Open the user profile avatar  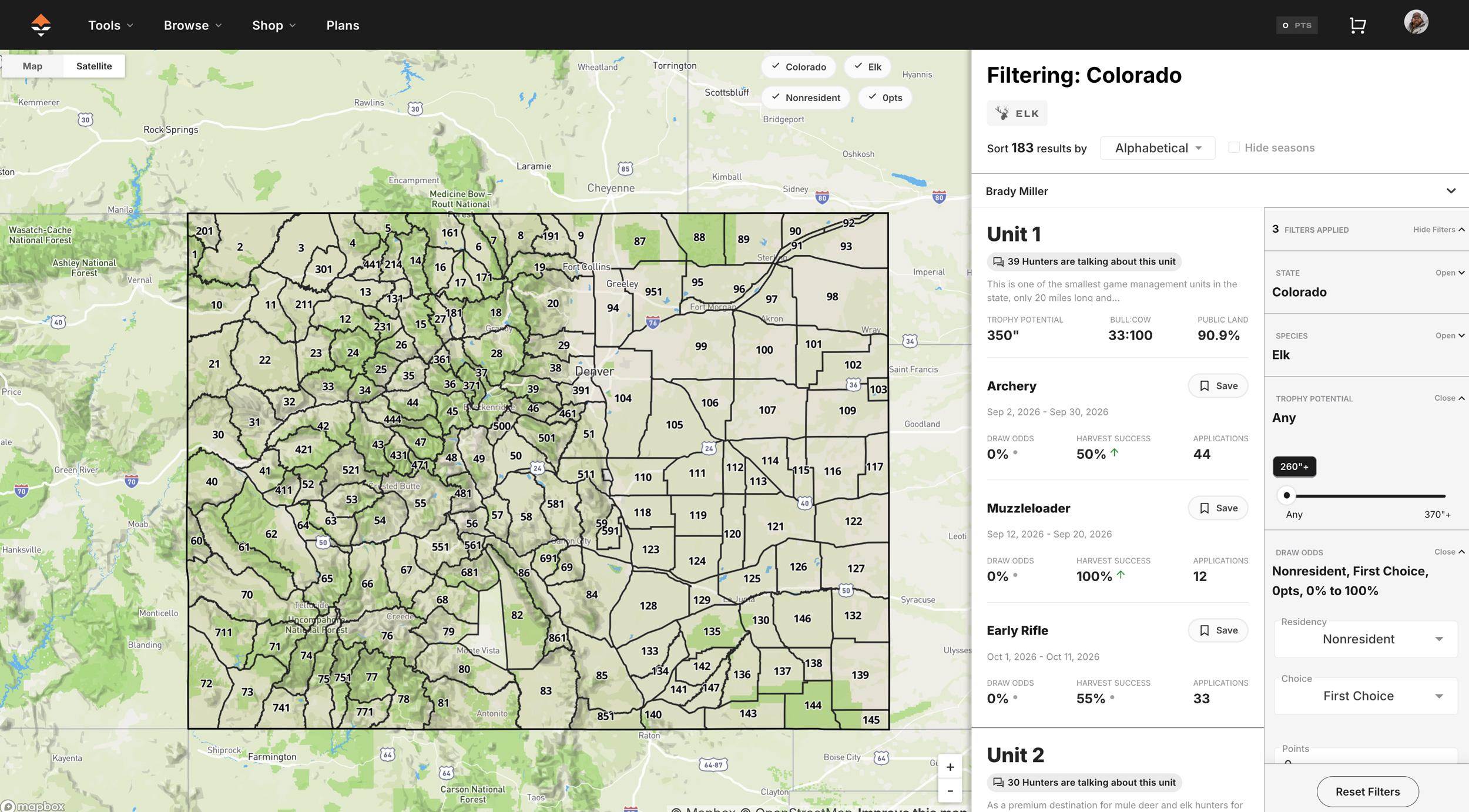(1416, 22)
